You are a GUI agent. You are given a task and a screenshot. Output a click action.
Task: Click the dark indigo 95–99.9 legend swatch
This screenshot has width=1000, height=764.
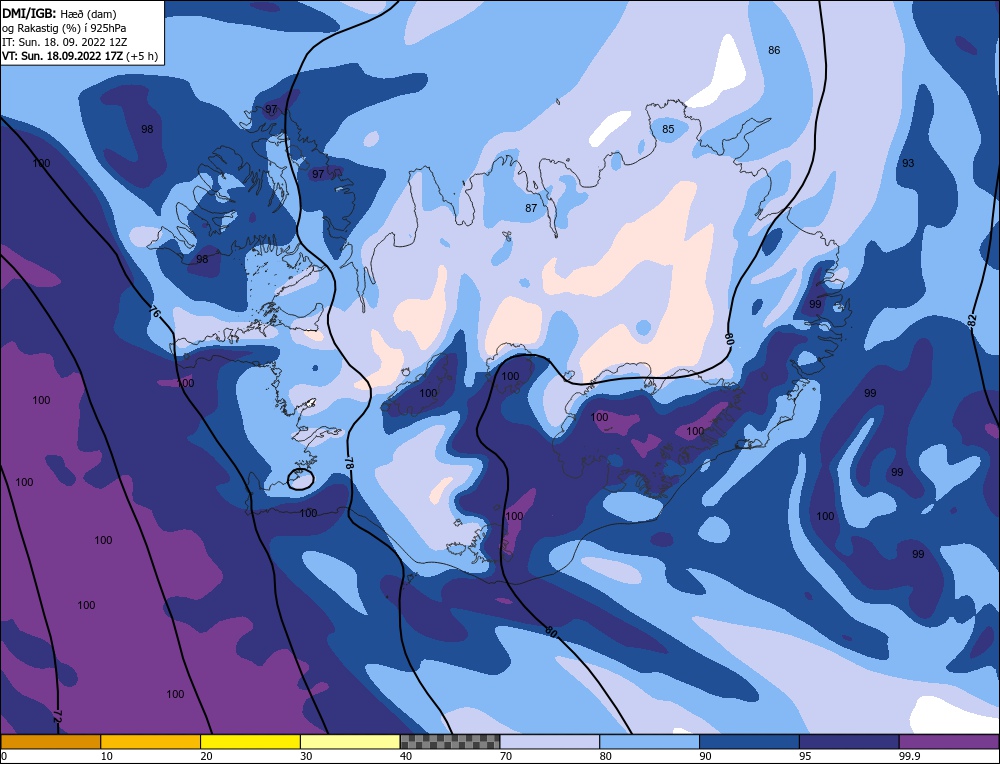click(849, 742)
